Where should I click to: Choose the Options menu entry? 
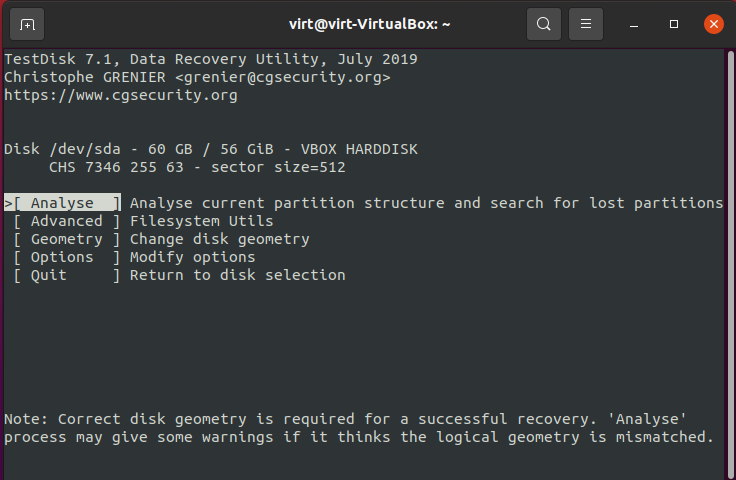point(67,257)
